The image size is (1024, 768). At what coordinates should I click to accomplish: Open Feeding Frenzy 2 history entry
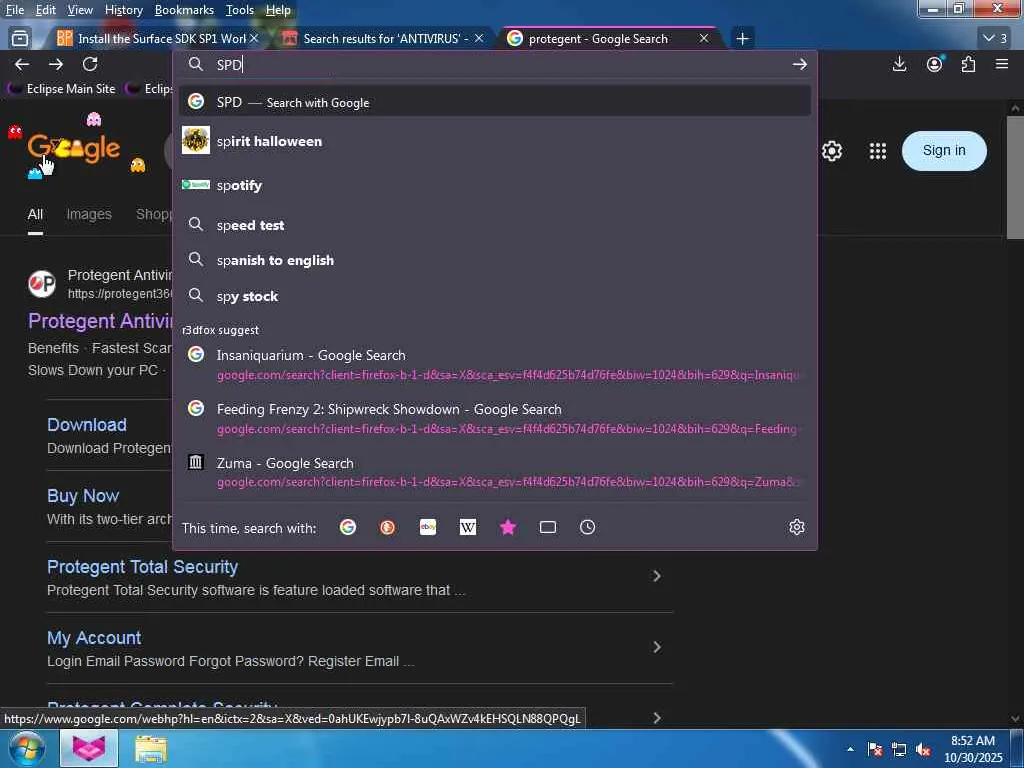click(494, 419)
